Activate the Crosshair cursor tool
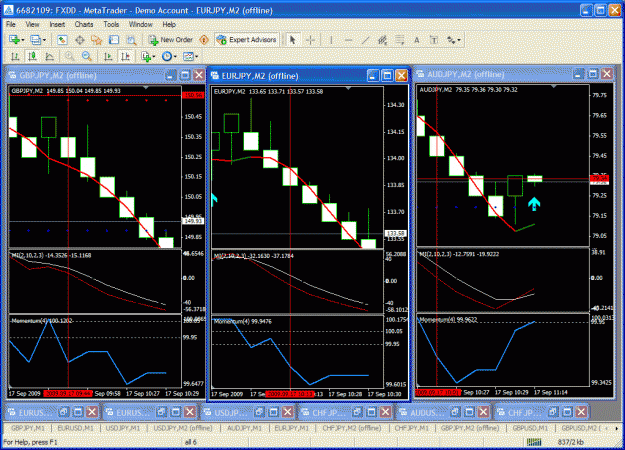 click(310, 40)
